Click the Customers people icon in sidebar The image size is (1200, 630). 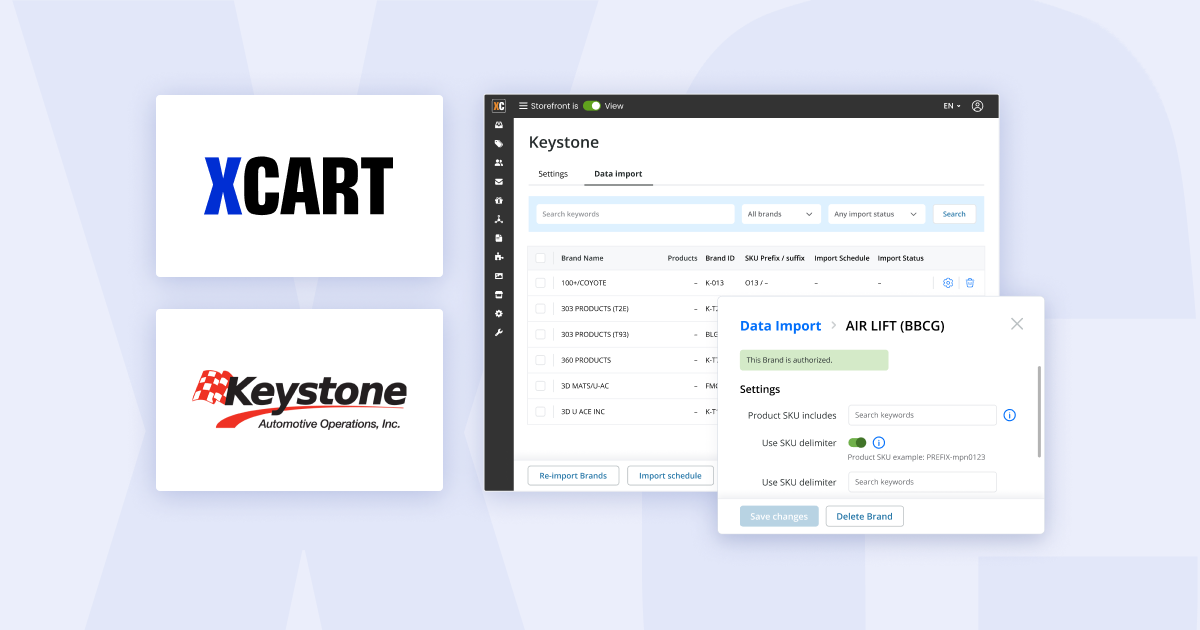click(x=499, y=163)
